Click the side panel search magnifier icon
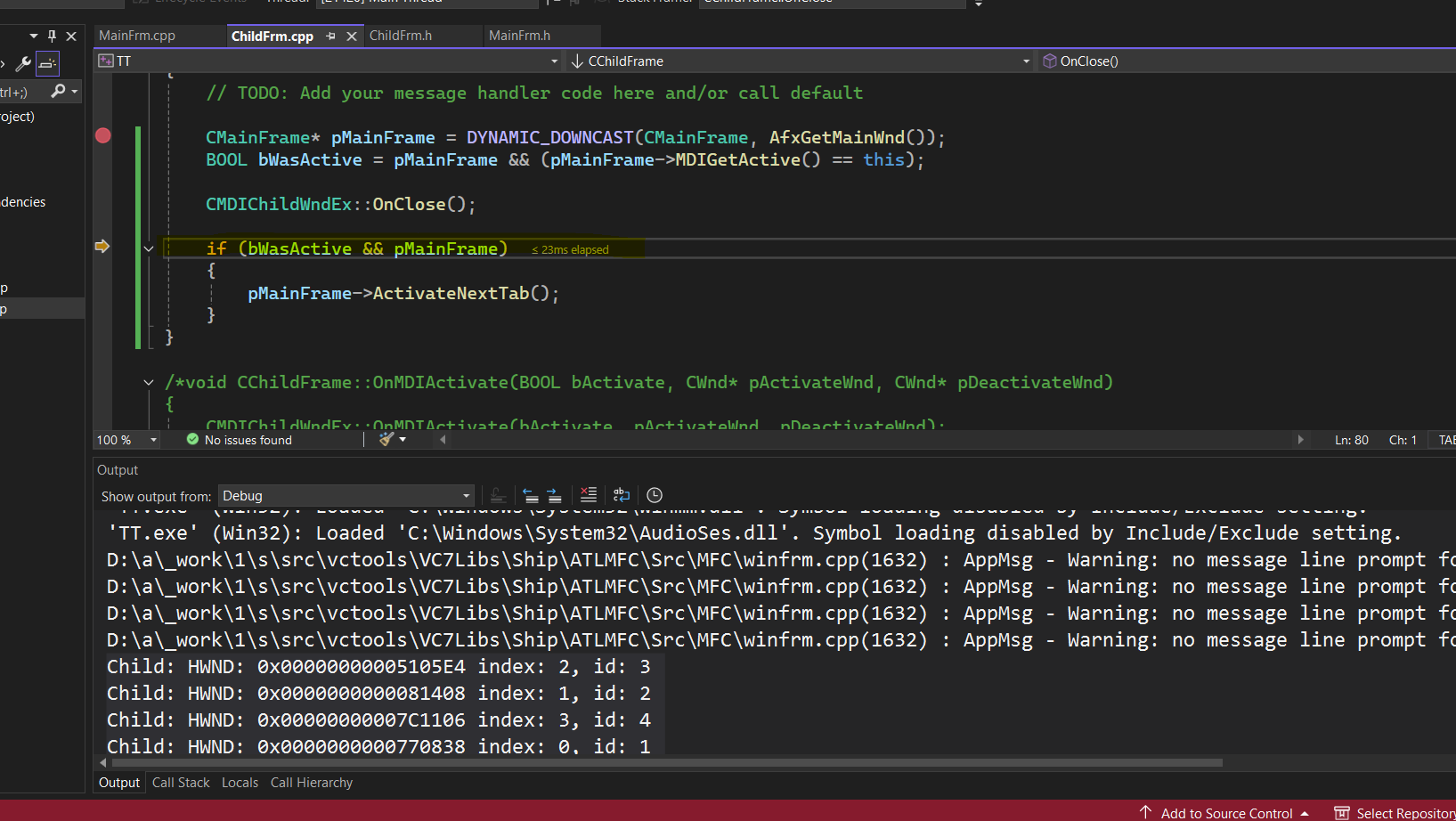This screenshot has height=821, width=1456. click(58, 91)
